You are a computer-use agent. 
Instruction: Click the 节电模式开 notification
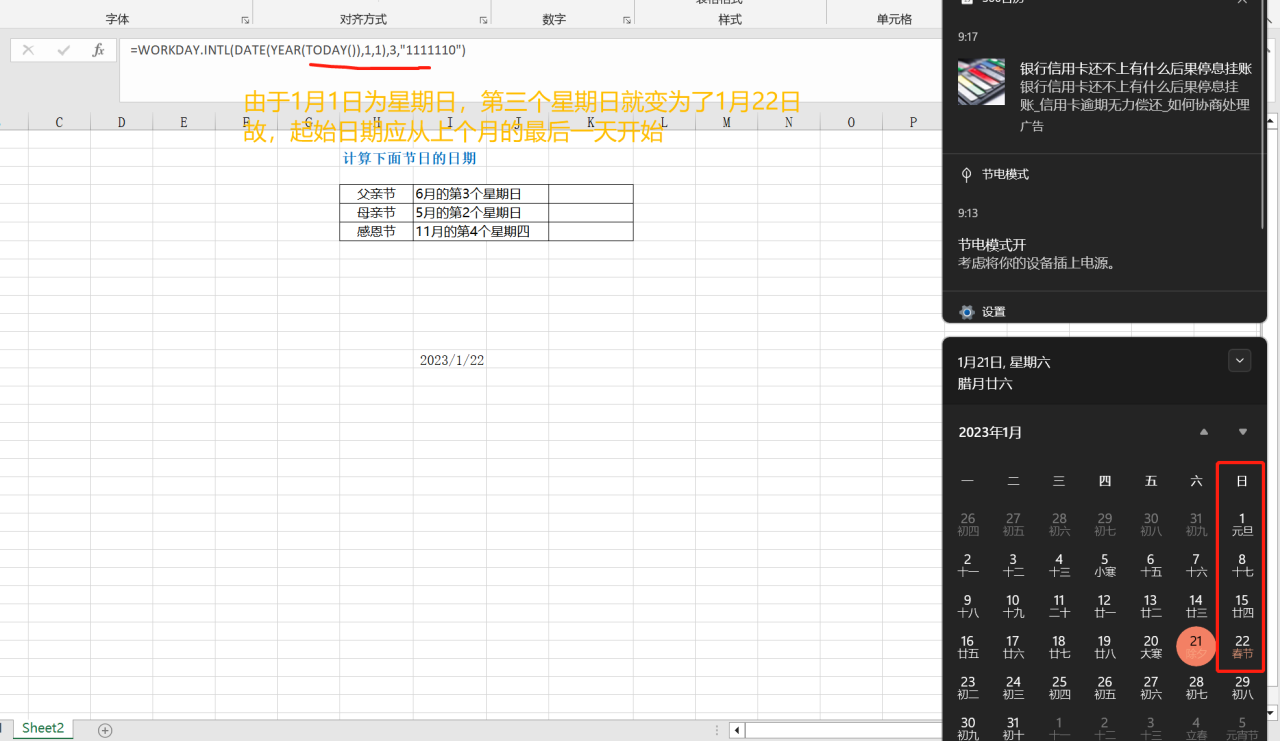(1036, 253)
